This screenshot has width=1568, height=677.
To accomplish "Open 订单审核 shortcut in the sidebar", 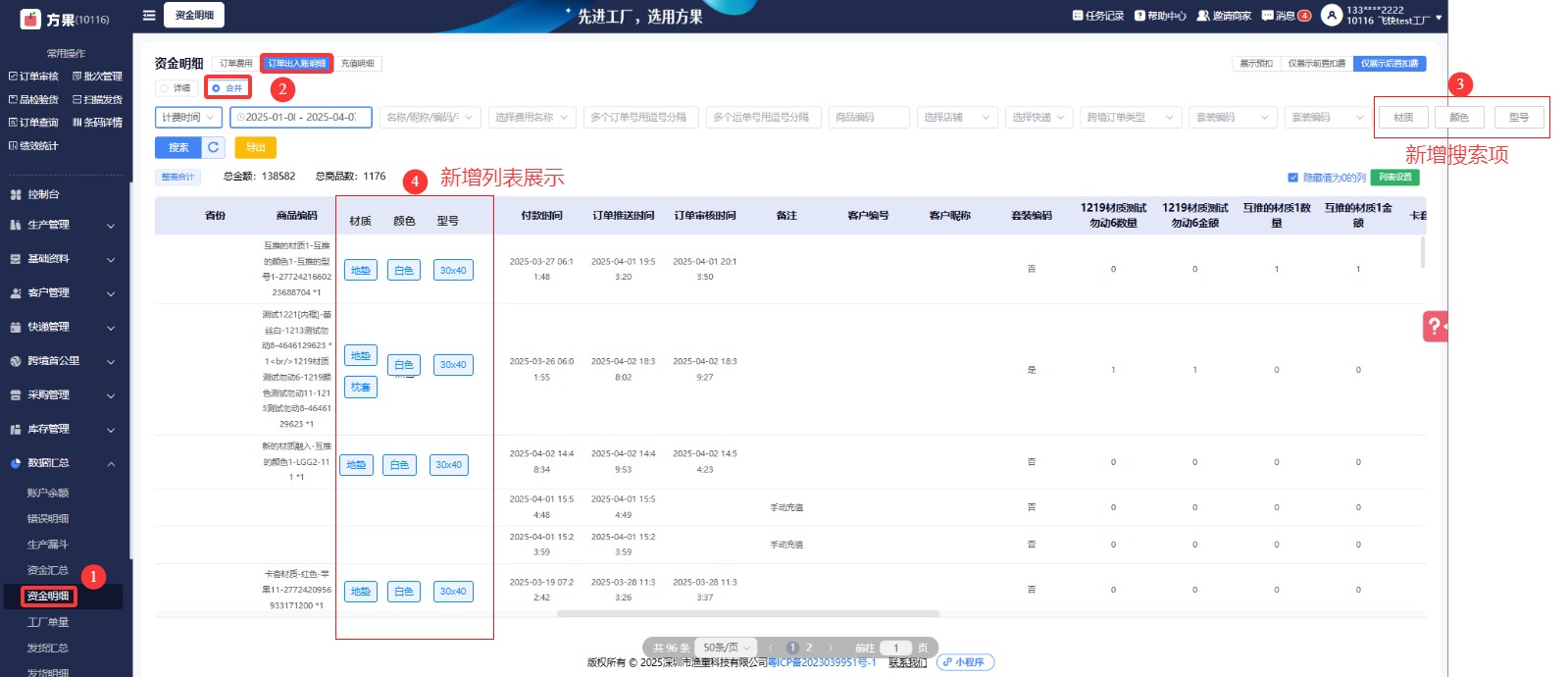I will click(x=33, y=77).
